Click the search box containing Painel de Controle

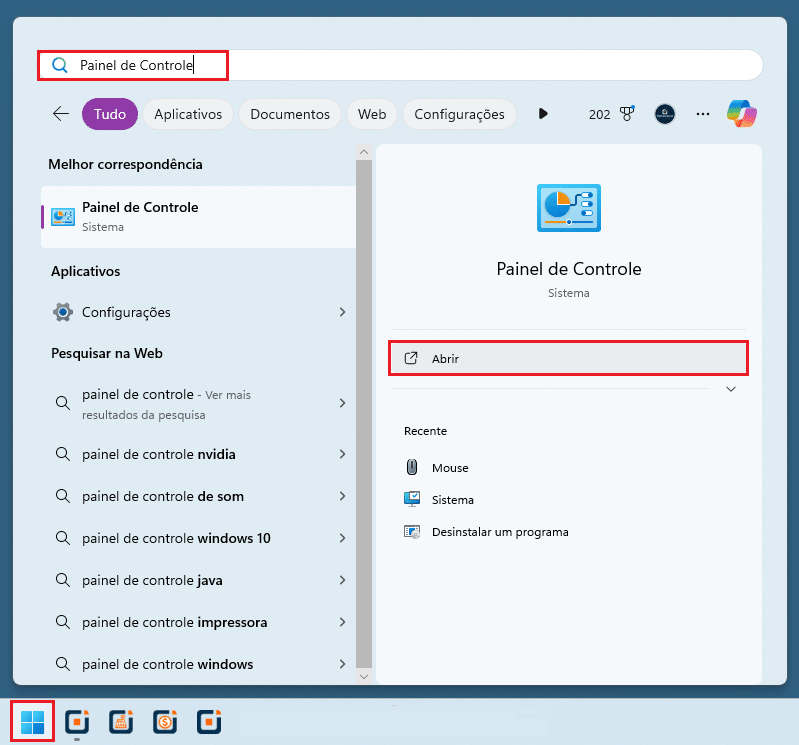400,66
